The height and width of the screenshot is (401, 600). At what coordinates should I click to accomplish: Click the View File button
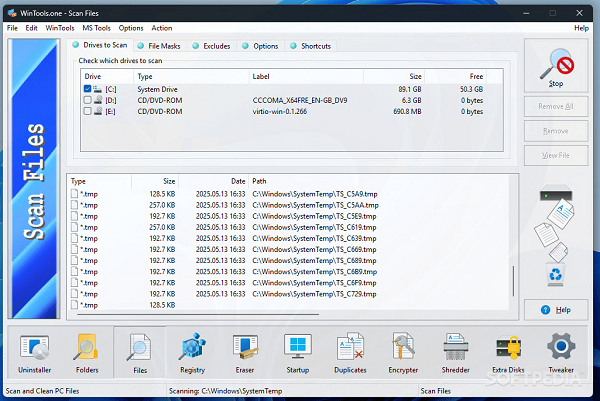556,155
